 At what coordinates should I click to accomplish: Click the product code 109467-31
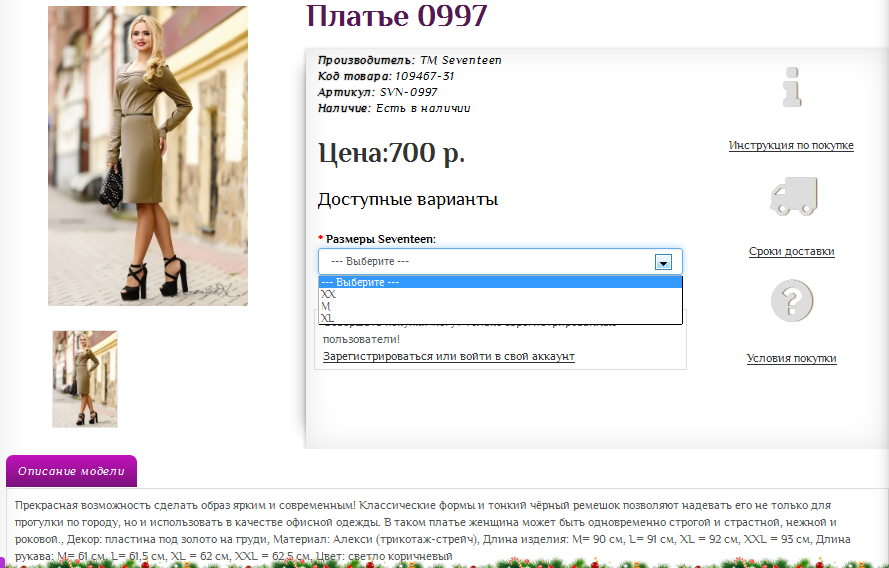[x=424, y=76]
